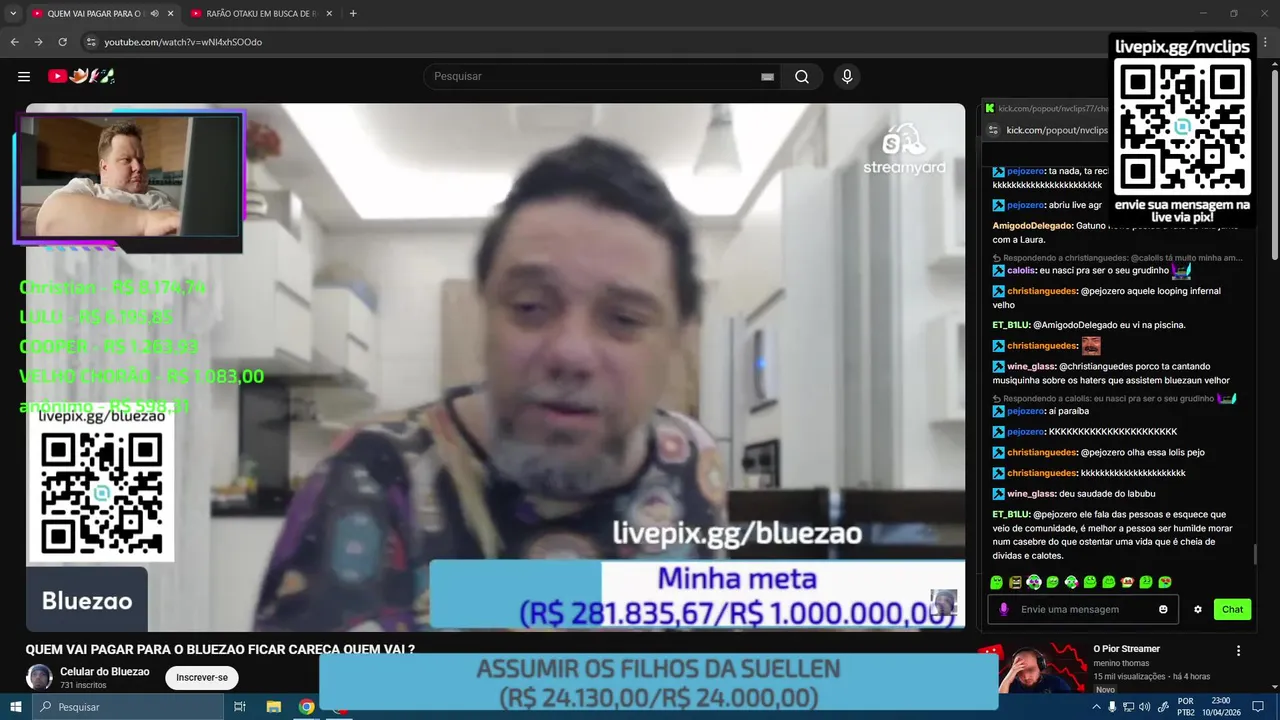Open the on-screen keyboard icon in search box
Screen dimensions: 1280x720
[767, 77]
